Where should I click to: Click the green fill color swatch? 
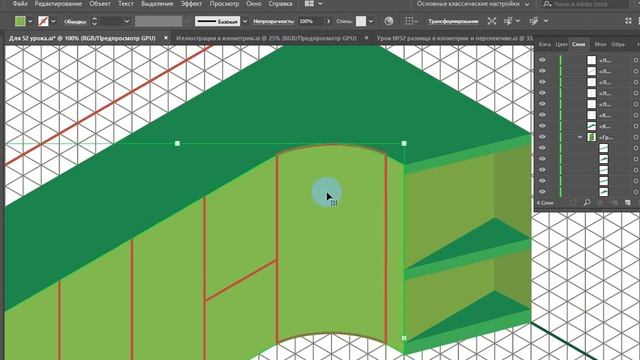click(20, 21)
